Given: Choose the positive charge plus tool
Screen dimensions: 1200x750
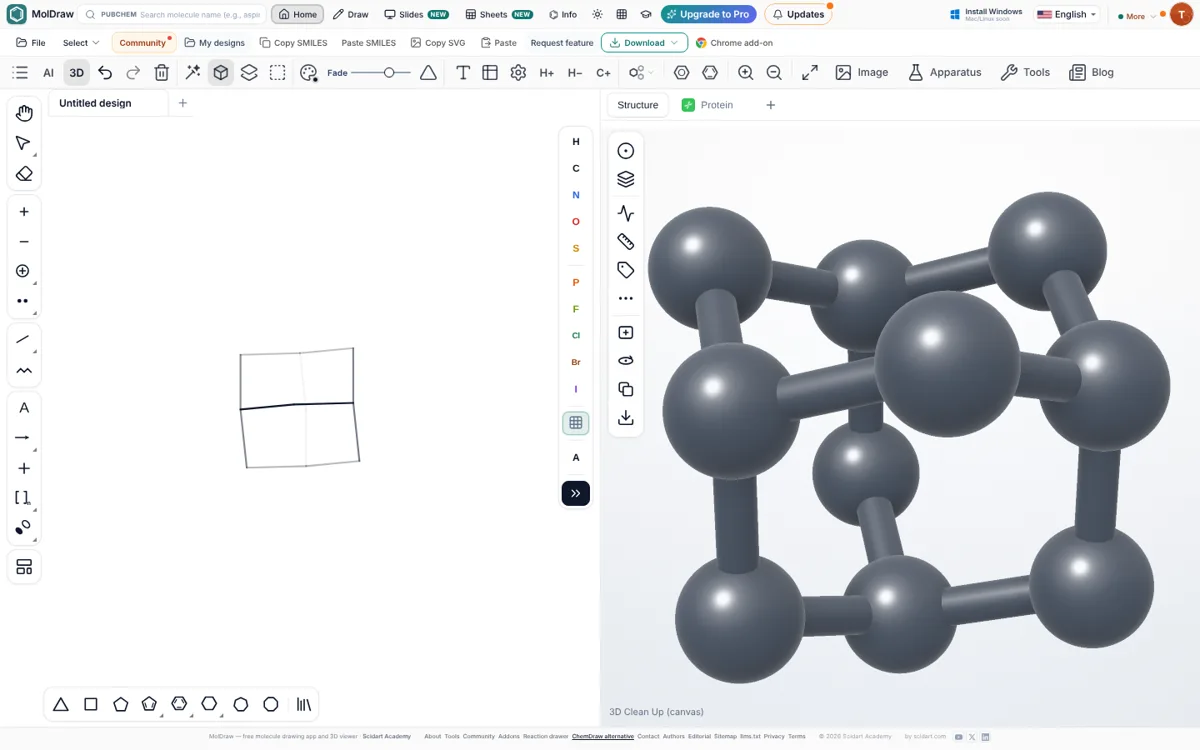Looking at the screenshot, I should (24, 212).
